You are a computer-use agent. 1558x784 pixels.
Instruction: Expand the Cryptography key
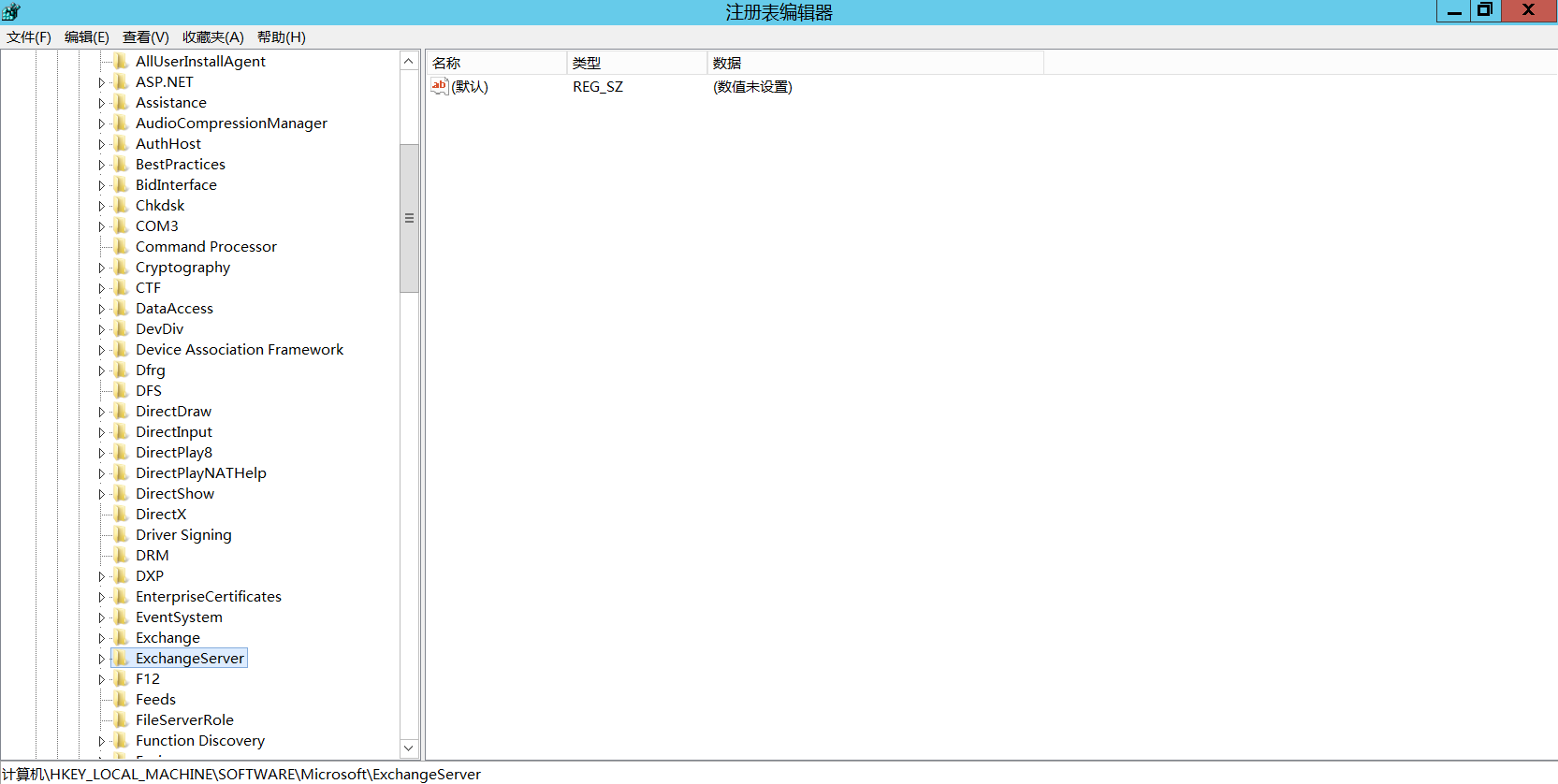click(x=102, y=268)
